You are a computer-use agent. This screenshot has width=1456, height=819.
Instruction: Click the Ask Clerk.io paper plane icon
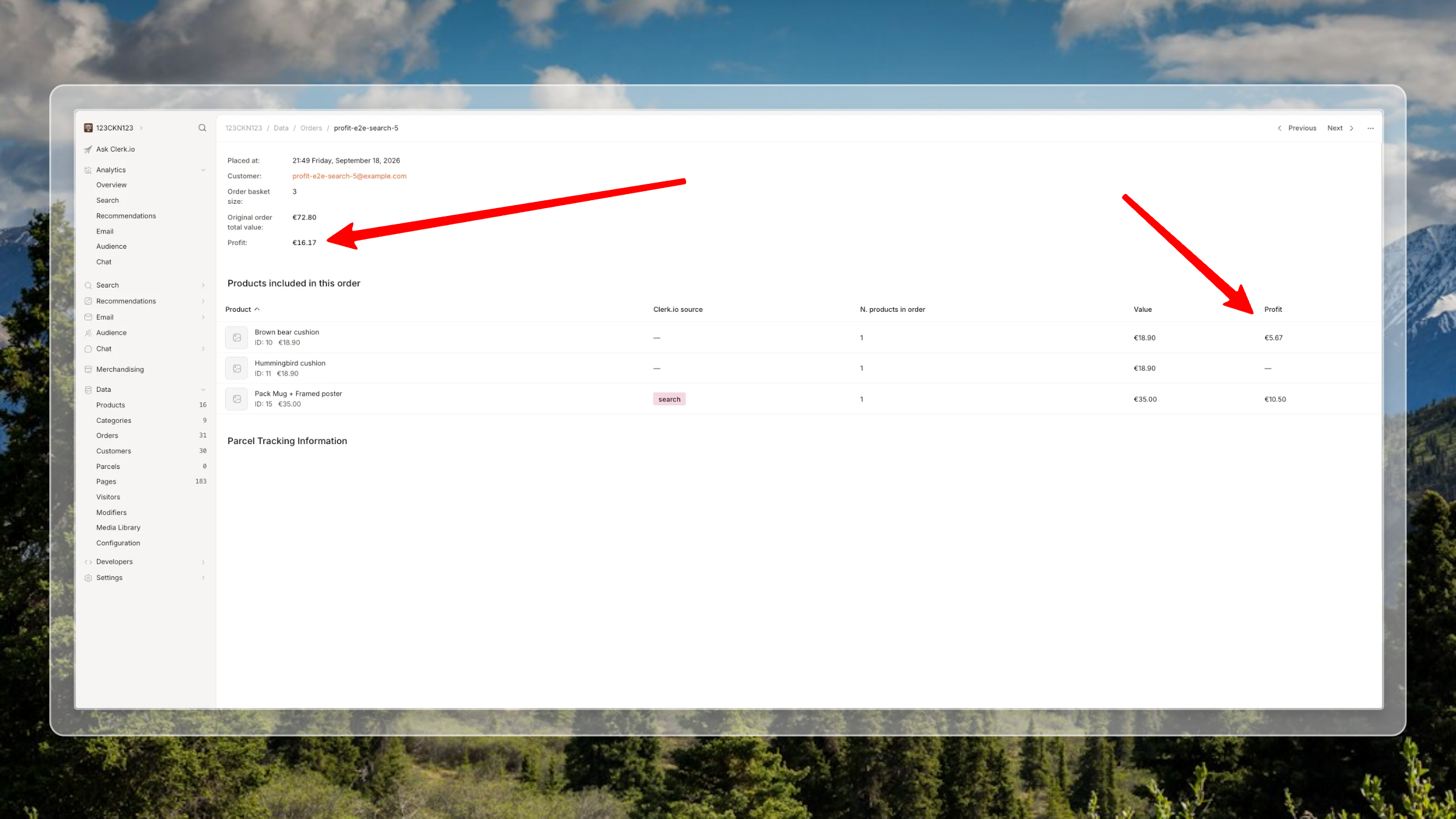[88, 149]
